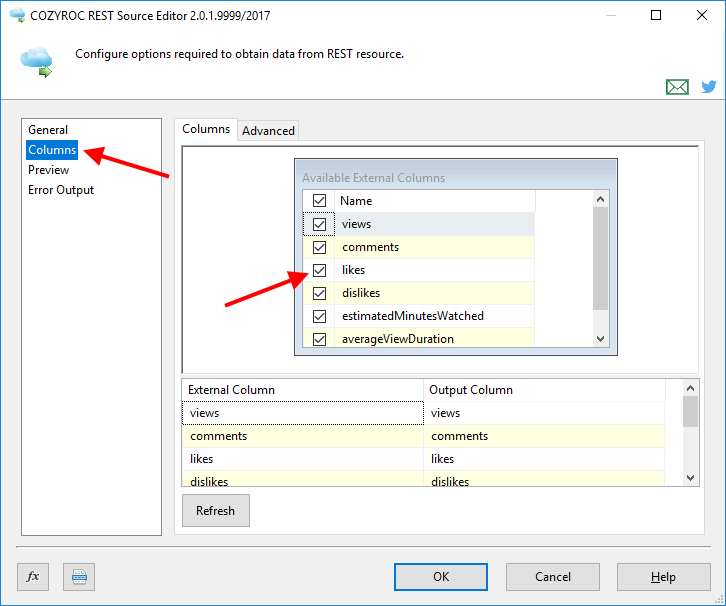Toggle the likes column checkbox
The width and height of the screenshot is (726, 606).
pyautogui.click(x=319, y=270)
